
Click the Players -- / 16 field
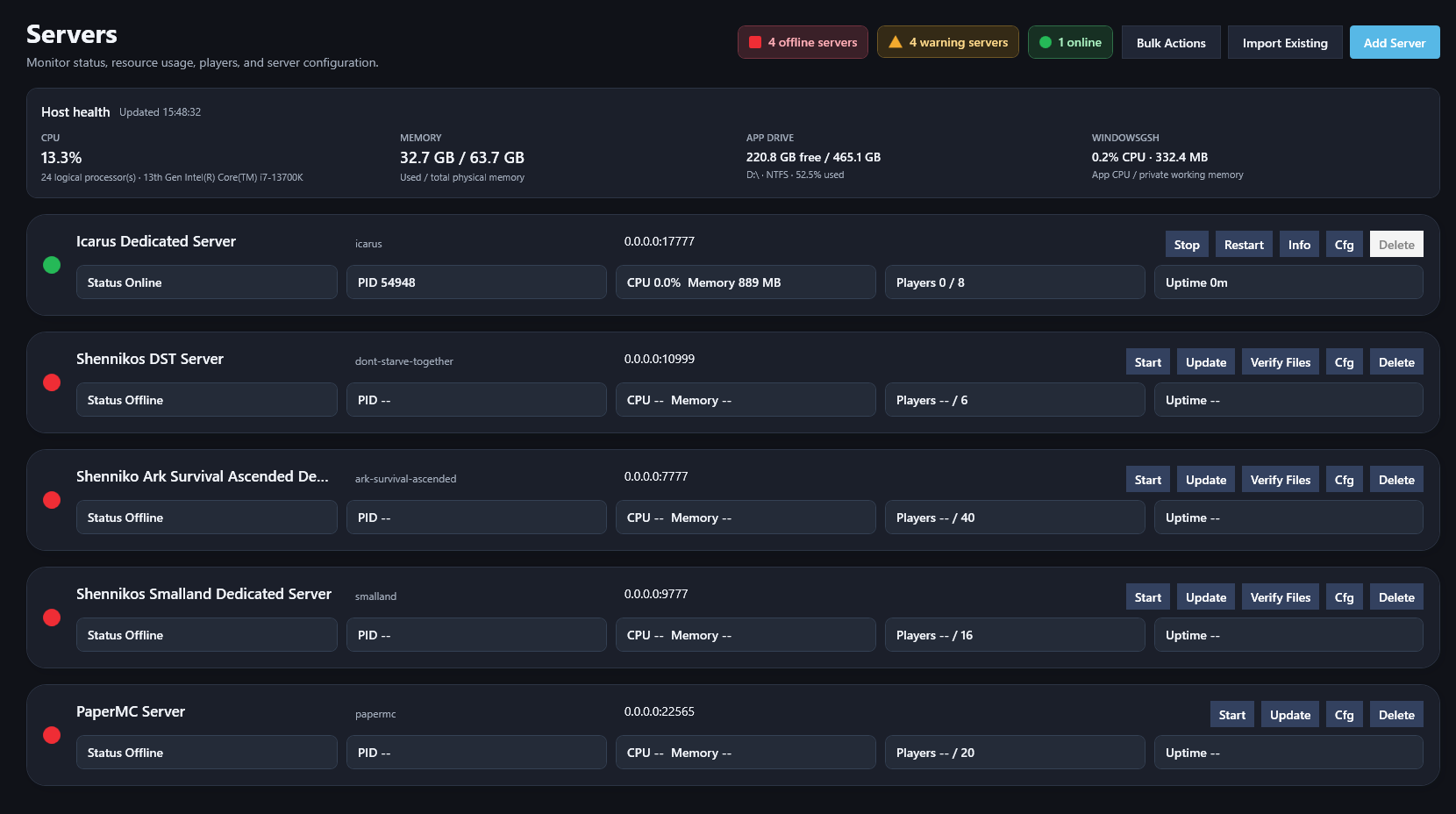point(1015,635)
